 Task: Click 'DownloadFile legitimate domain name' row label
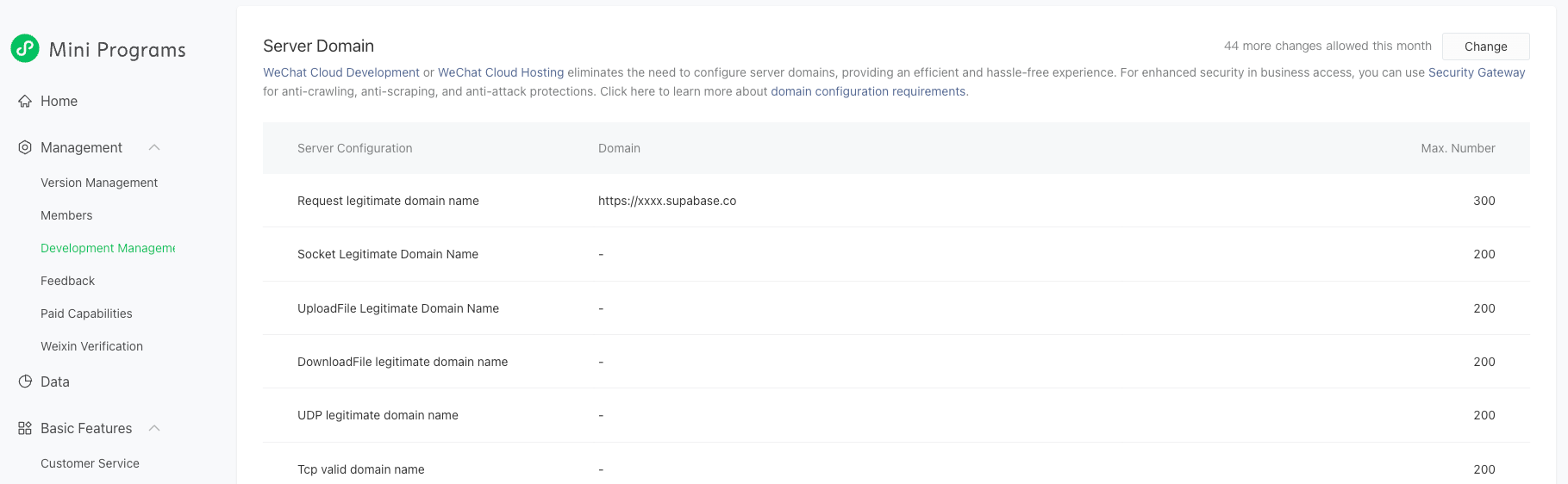click(403, 362)
